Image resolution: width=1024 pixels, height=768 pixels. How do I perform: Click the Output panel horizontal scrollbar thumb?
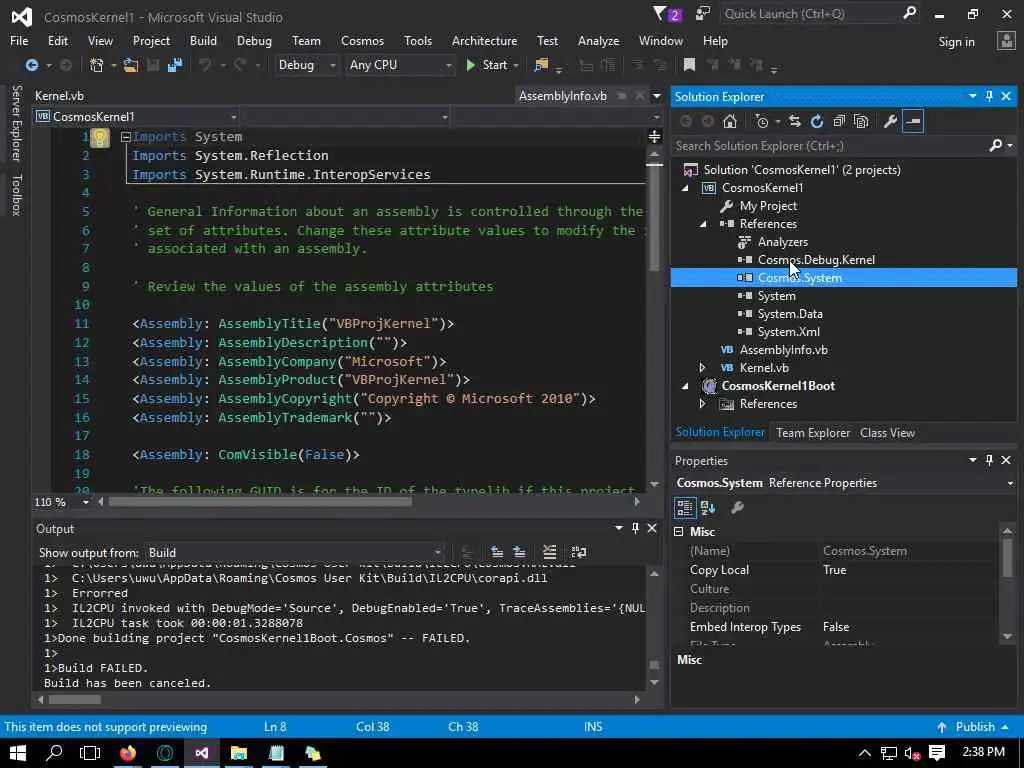point(75,699)
